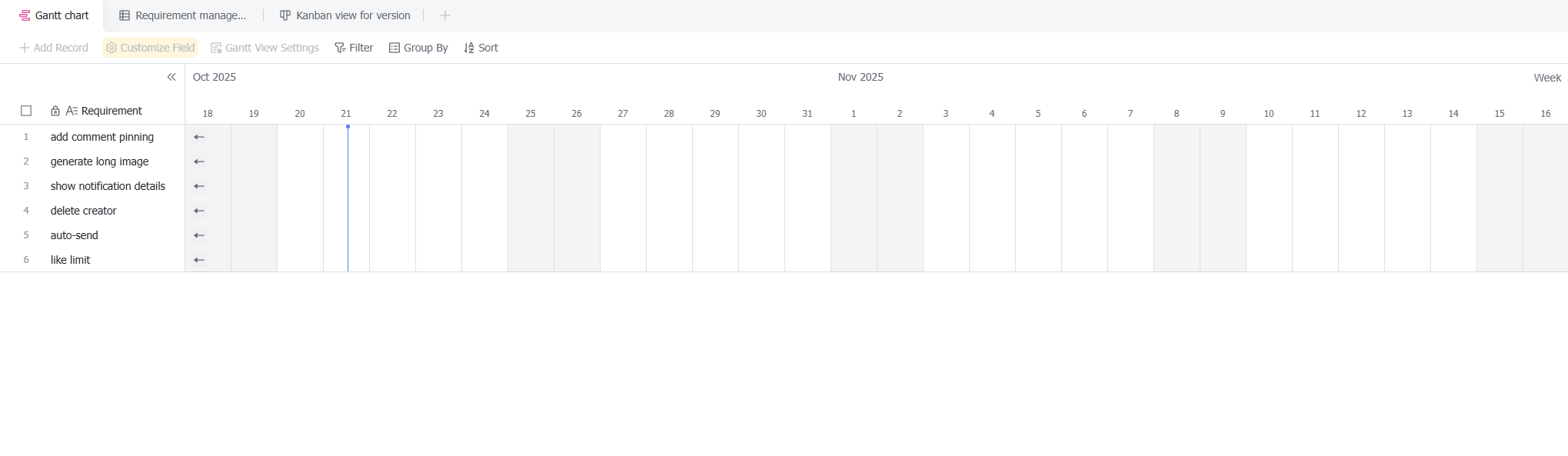
Task: Click the arrow icon in show notification details row
Action: point(199,186)
